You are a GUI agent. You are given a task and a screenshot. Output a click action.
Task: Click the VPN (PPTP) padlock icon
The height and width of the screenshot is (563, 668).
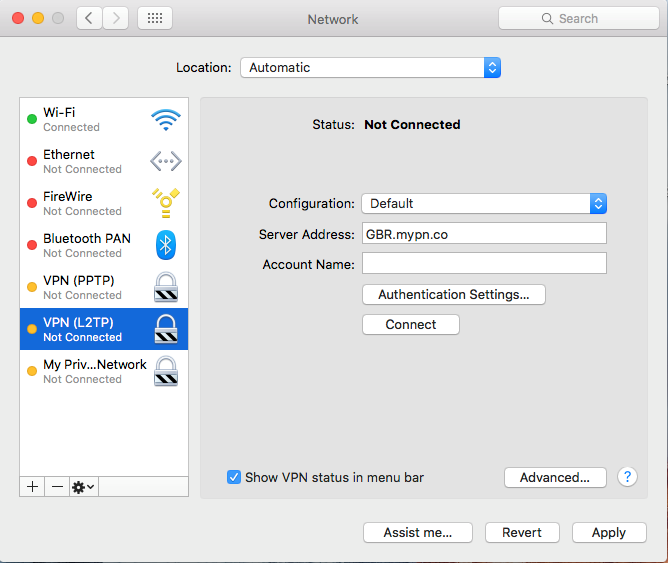point(165,287)
